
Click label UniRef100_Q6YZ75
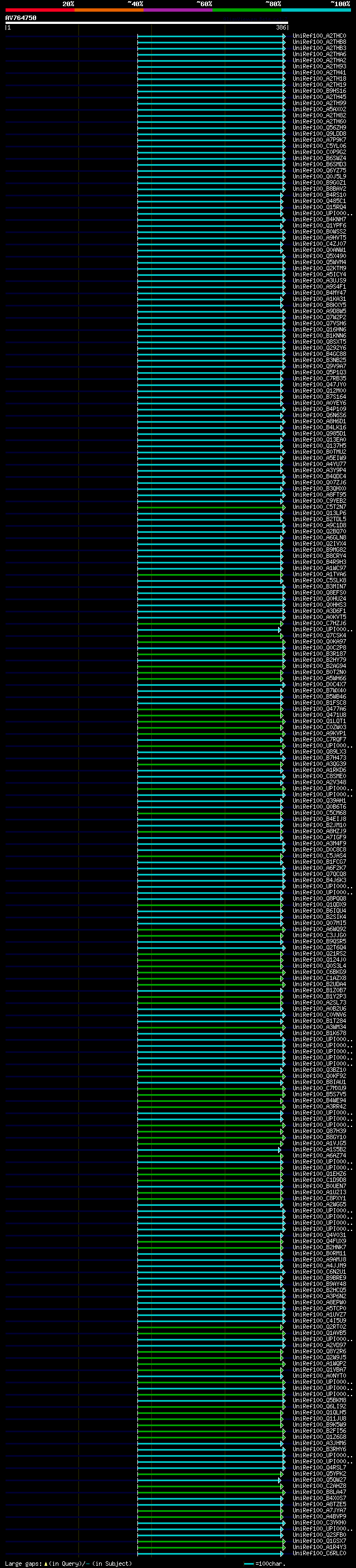point(319,170)
